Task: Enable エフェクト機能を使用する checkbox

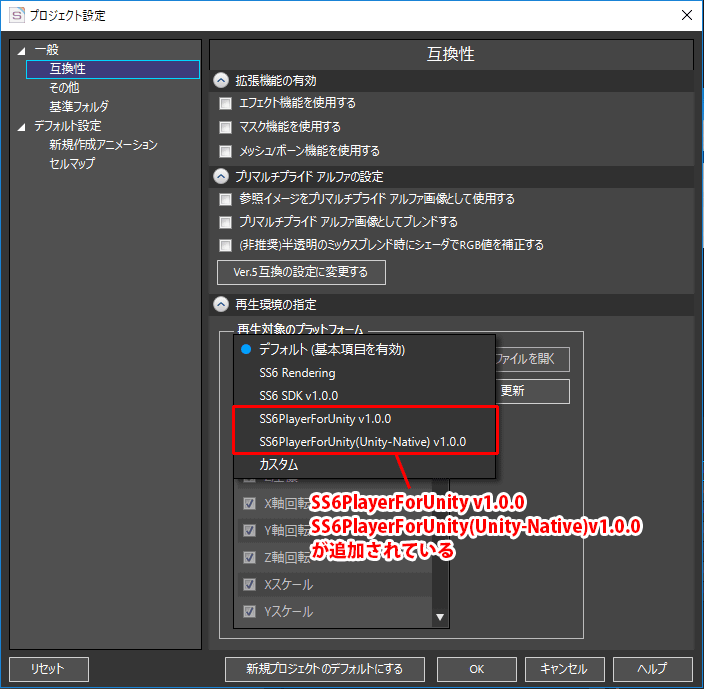Action: click(x=225, y=104)
